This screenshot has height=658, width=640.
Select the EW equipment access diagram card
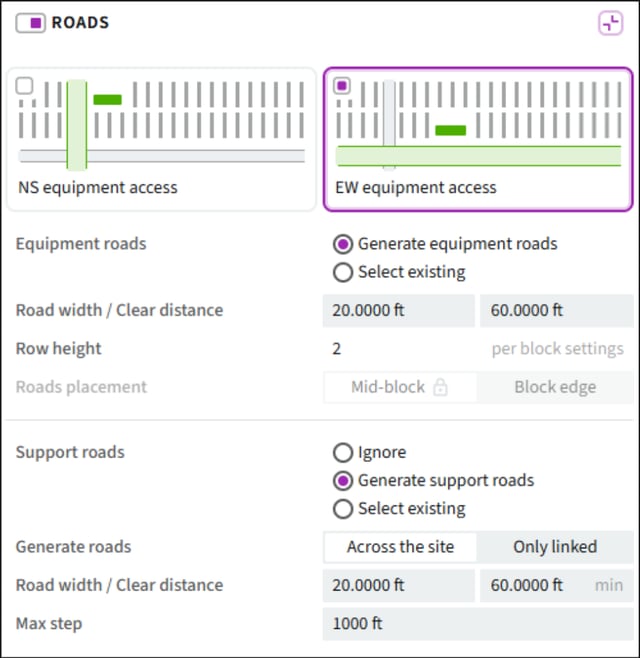(x=478, y=139)
